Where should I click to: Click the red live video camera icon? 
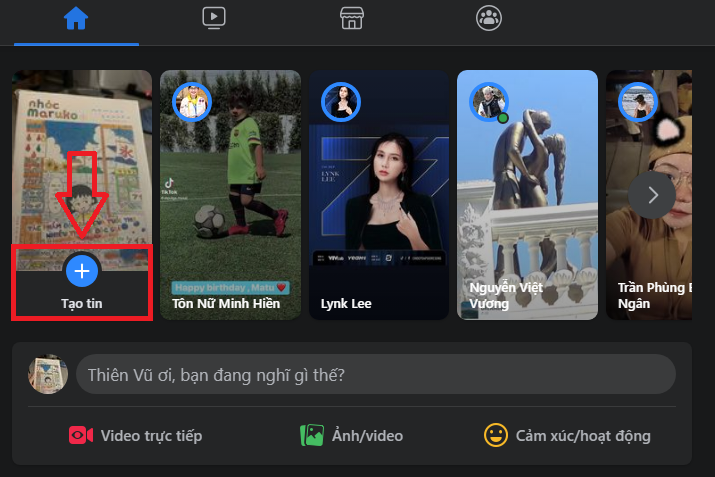pyautogui.click(x=81, y=436)
